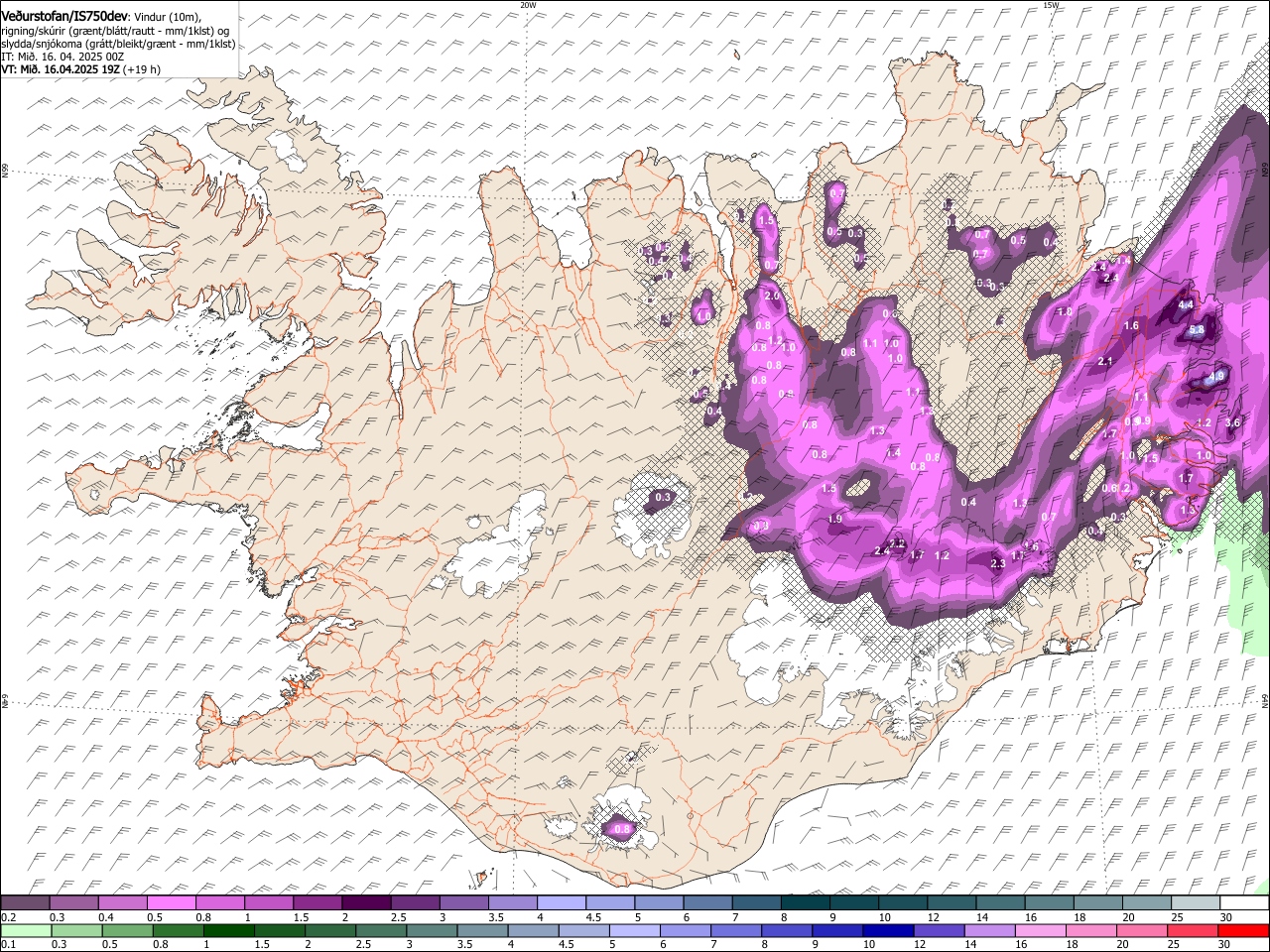Click the '3.6' precipitation value near the east coast
Viewport: 1270px width, 952px height.
point(1233,422)
